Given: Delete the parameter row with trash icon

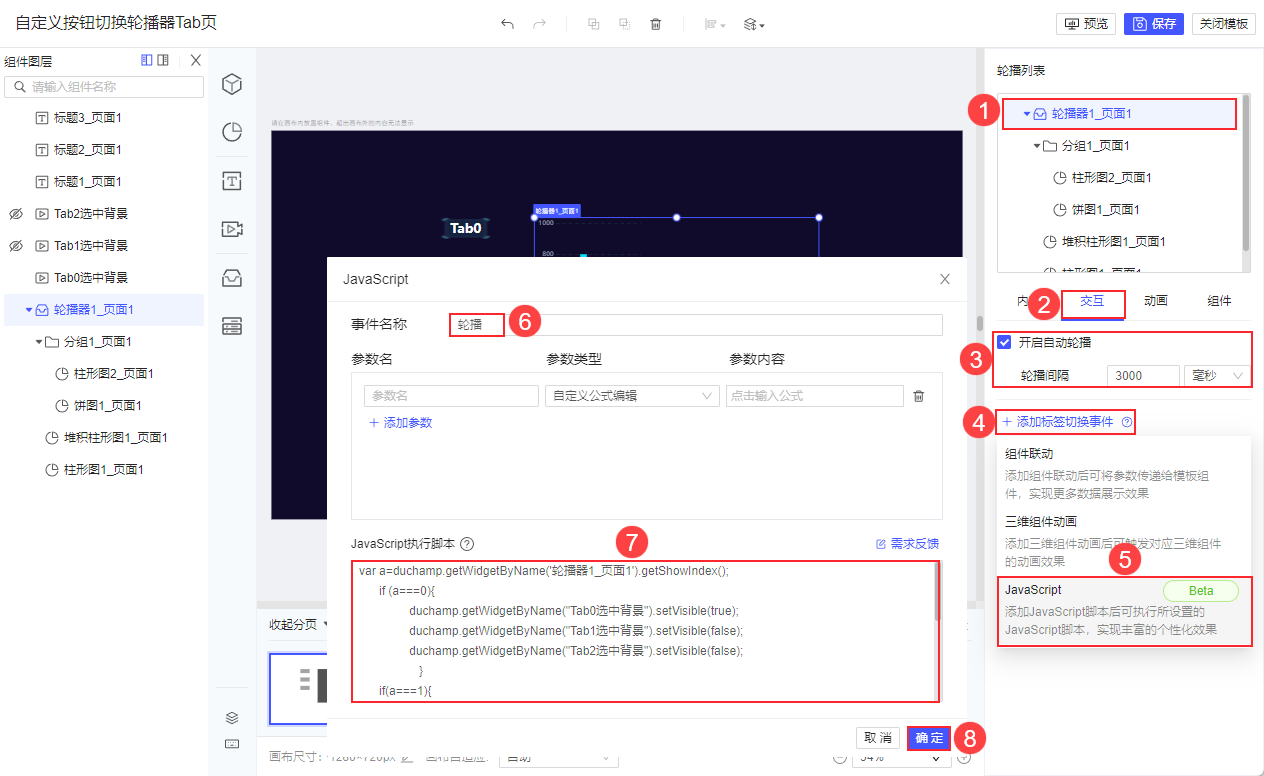Looking at the screenshot, I should tap(919, 396).
